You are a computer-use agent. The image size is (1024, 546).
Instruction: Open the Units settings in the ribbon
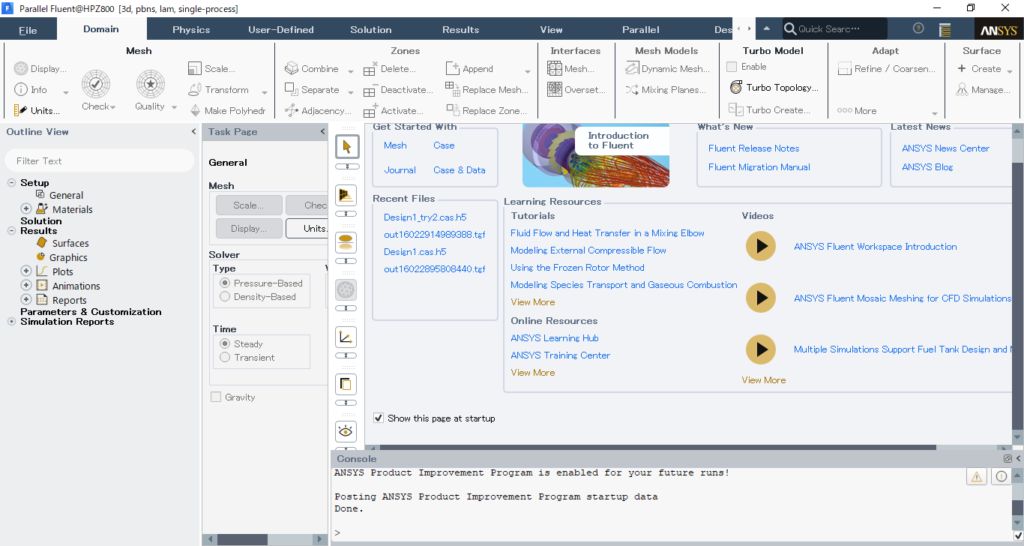pos(37,110)
